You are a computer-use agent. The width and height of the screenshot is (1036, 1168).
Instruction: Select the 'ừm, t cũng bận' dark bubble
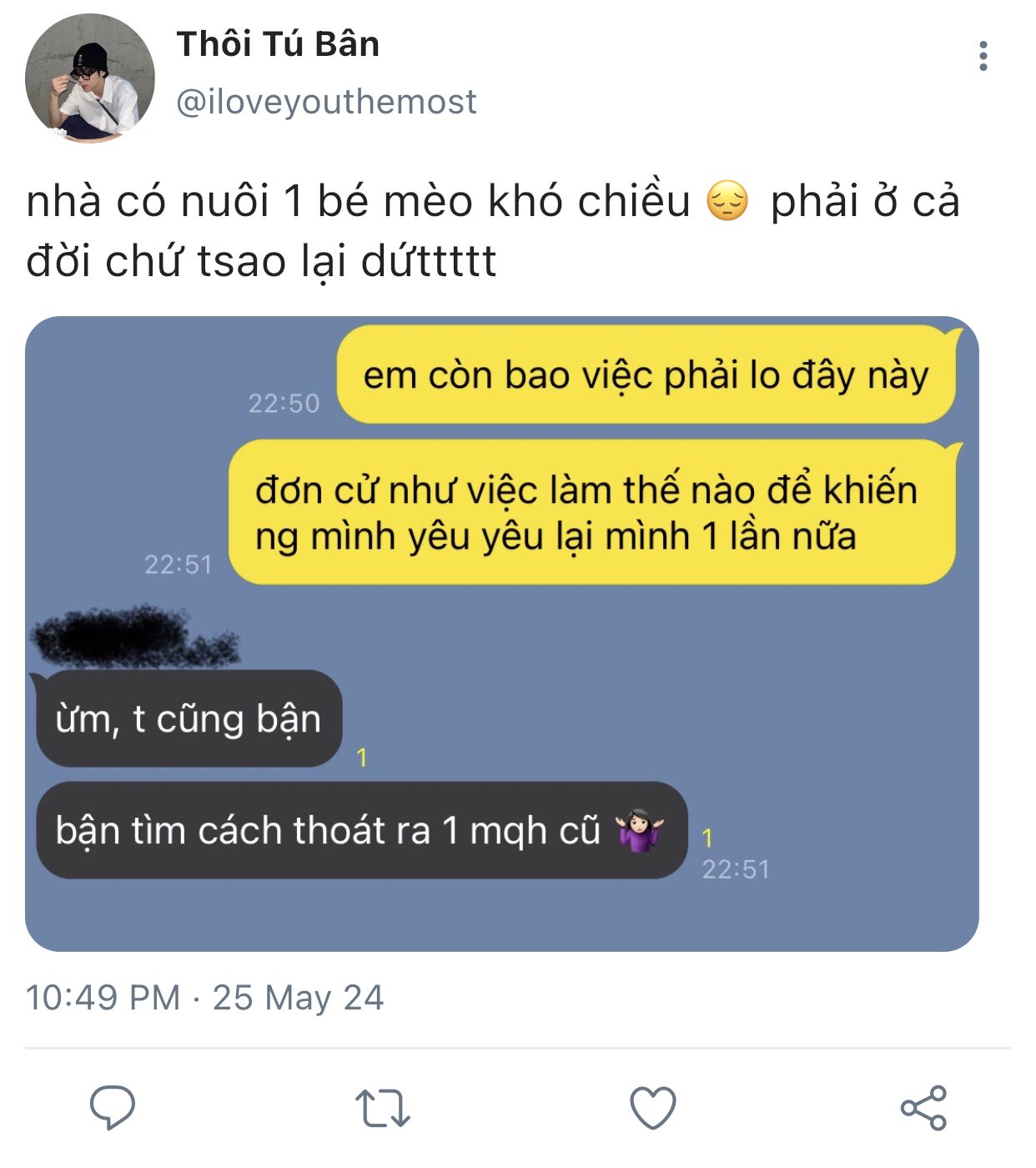tap(189, 719)
